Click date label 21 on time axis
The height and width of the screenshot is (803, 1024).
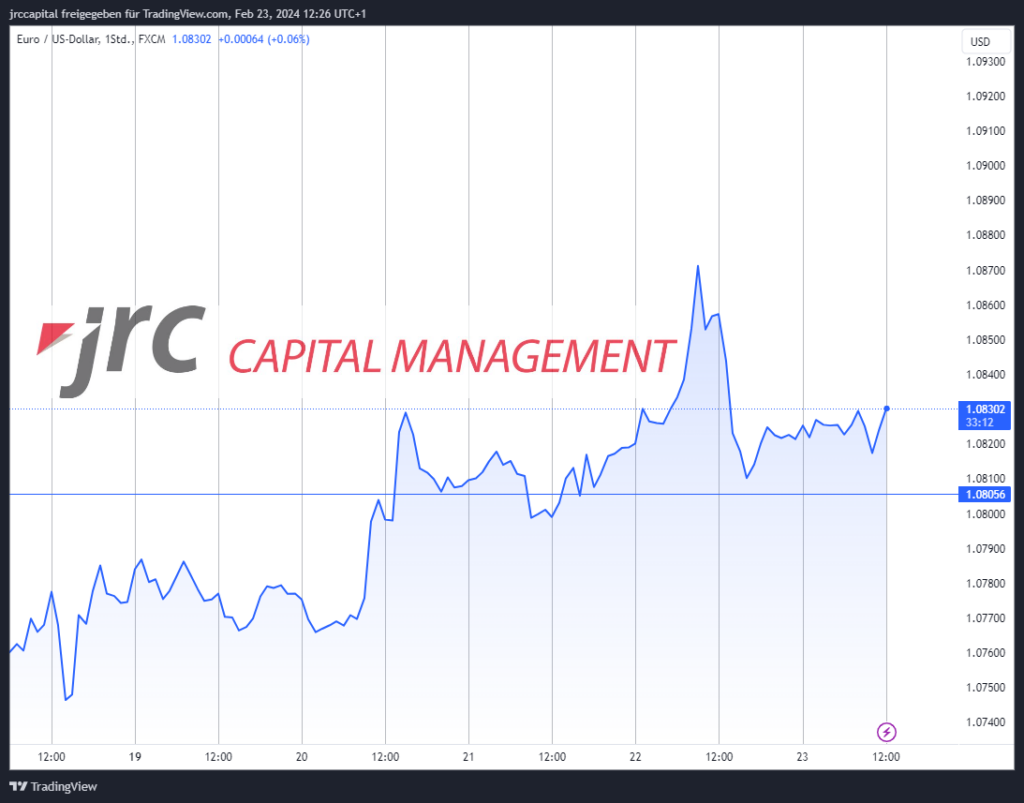[x=468, y=757]
